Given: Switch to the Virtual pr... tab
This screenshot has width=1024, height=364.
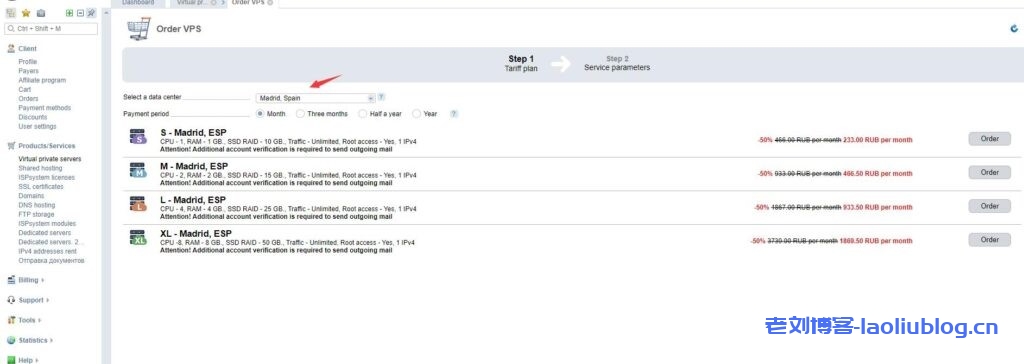Looking at the screenshot, I should click(x=192, y=3).
